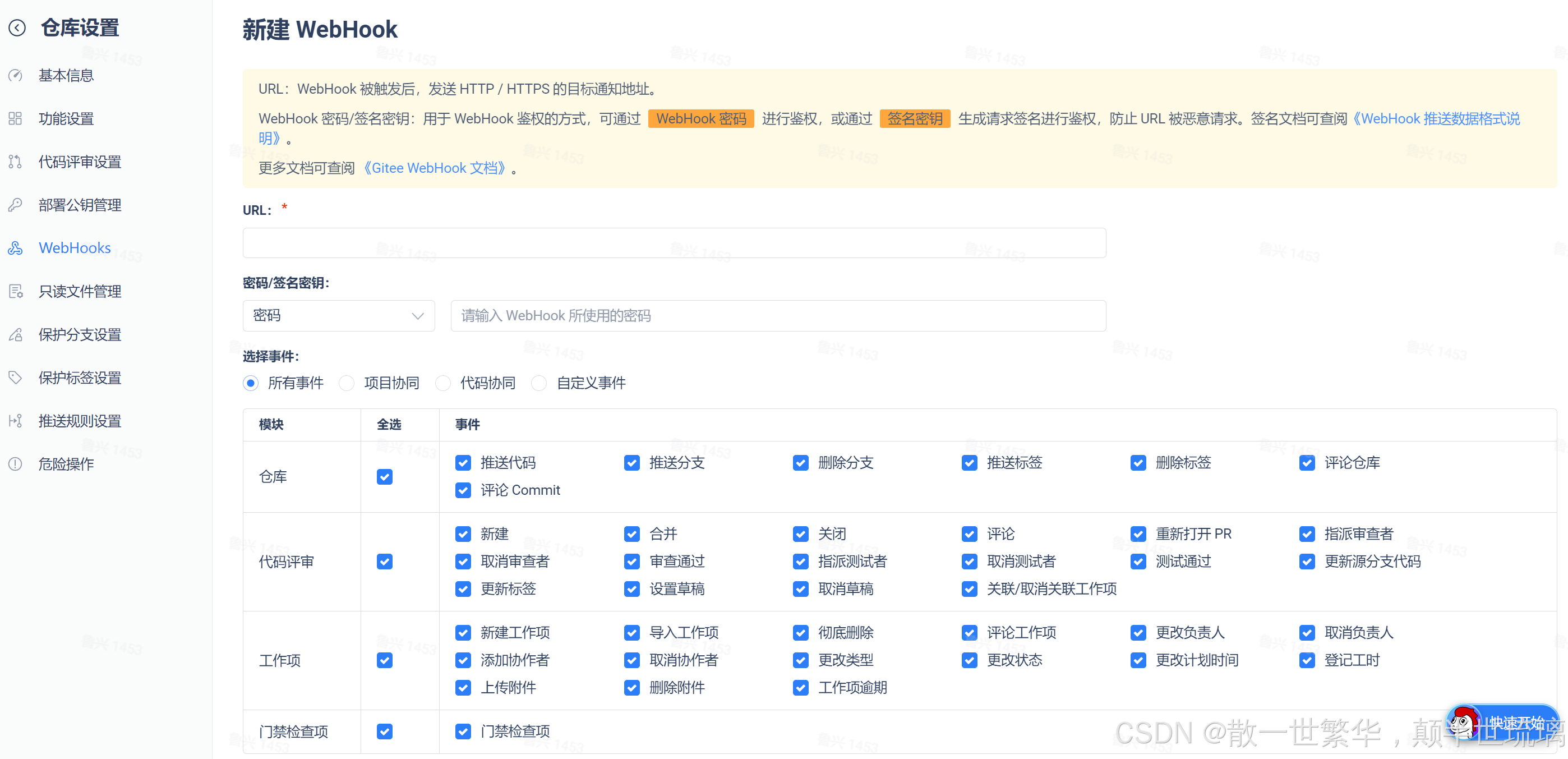Screen dimensions: 1568x759
Task: Uncheck the 登记工时 event
Action: 1306,660
